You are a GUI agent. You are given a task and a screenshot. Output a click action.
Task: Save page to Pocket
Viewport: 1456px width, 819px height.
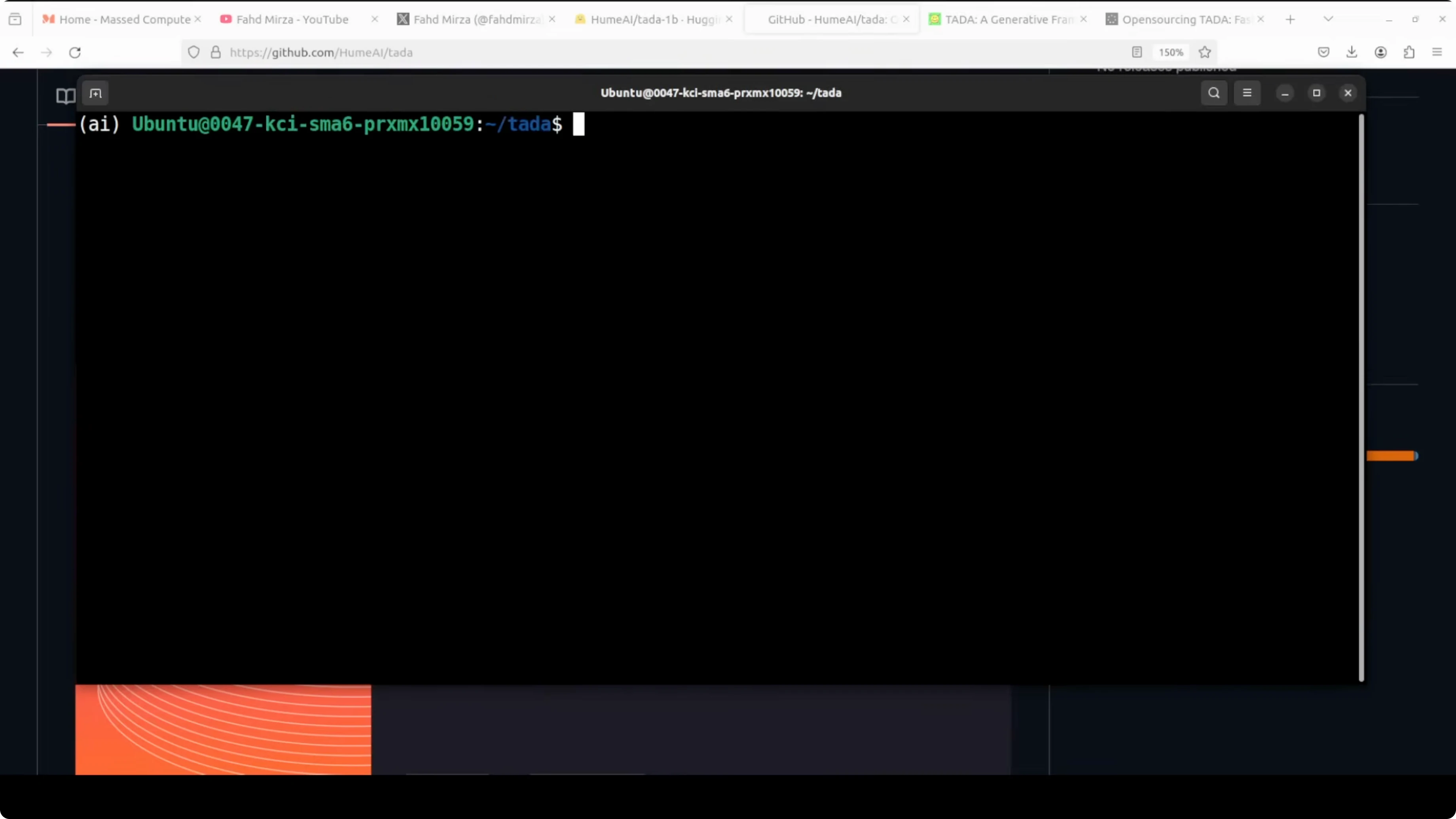[1323, 52]
